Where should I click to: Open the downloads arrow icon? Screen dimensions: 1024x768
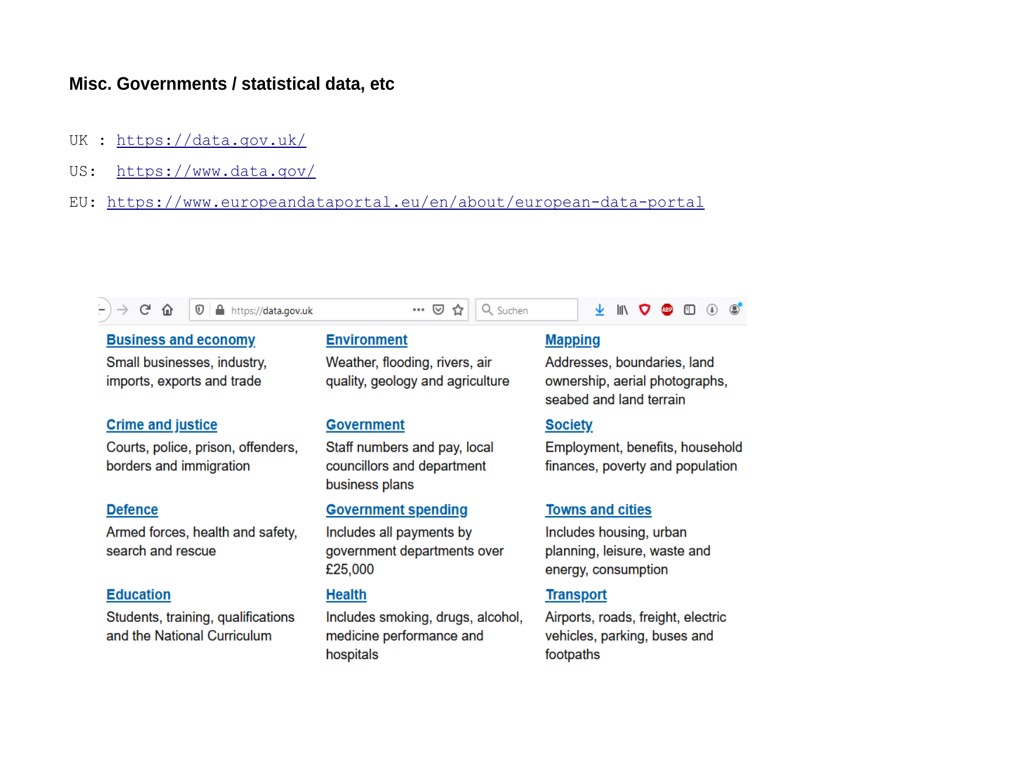coord(599,310)
